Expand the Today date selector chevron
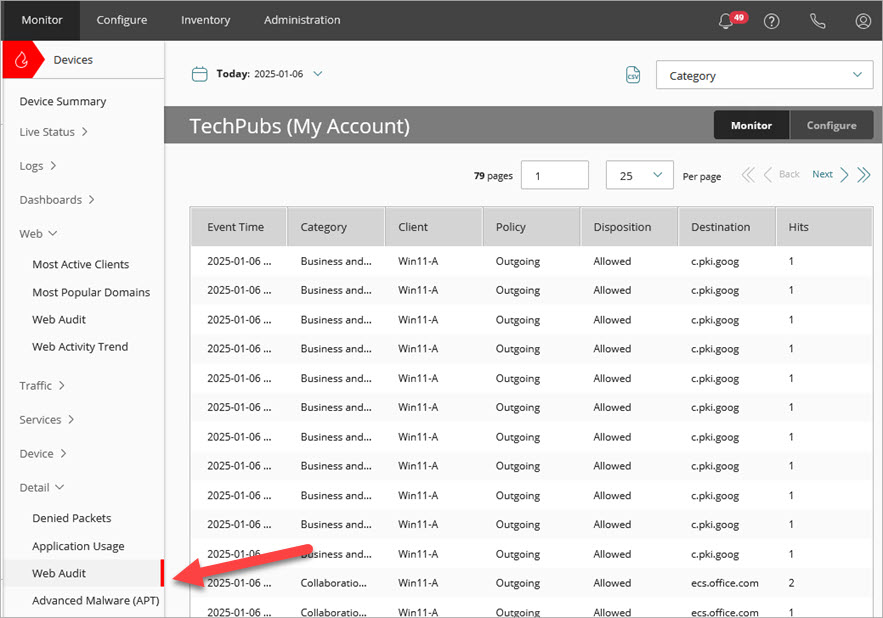883x618 pixels. 318,73
